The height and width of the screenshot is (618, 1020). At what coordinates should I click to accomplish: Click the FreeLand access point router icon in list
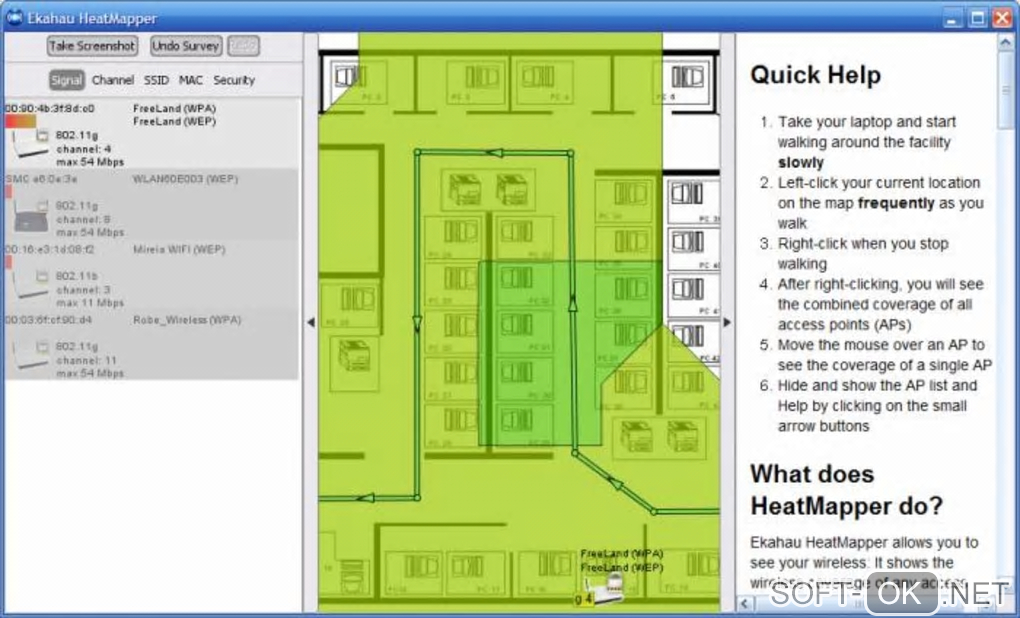coord(30,144)
